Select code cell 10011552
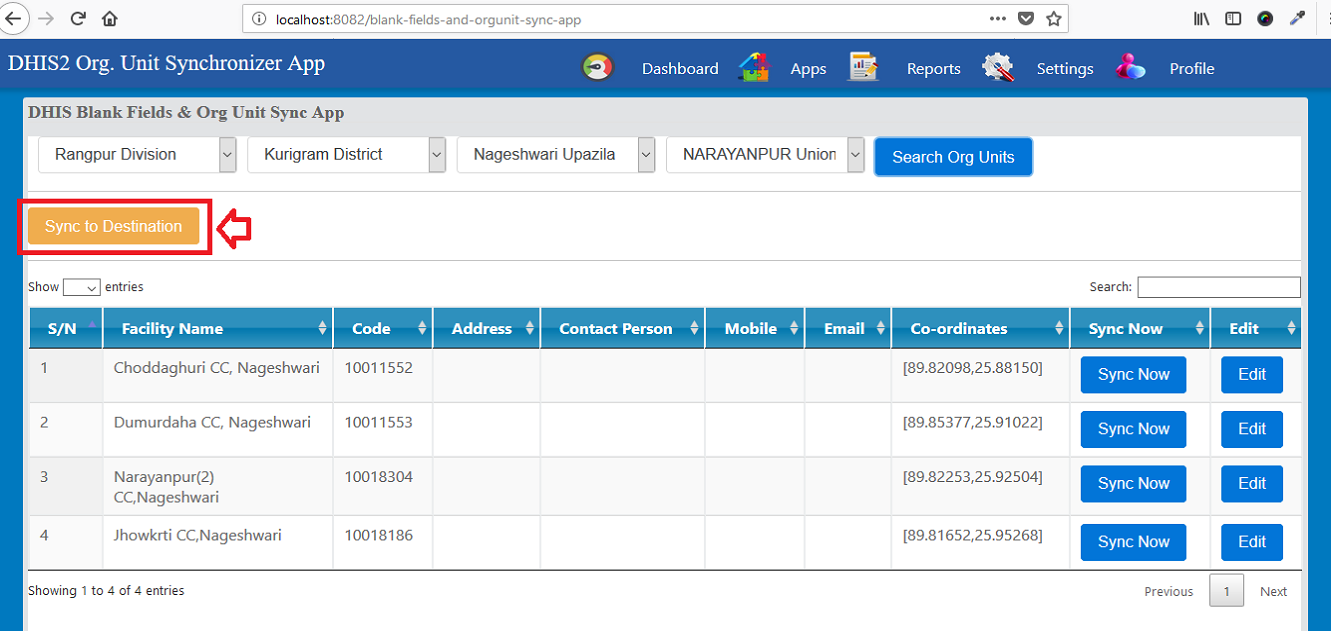 pos(378,368)
